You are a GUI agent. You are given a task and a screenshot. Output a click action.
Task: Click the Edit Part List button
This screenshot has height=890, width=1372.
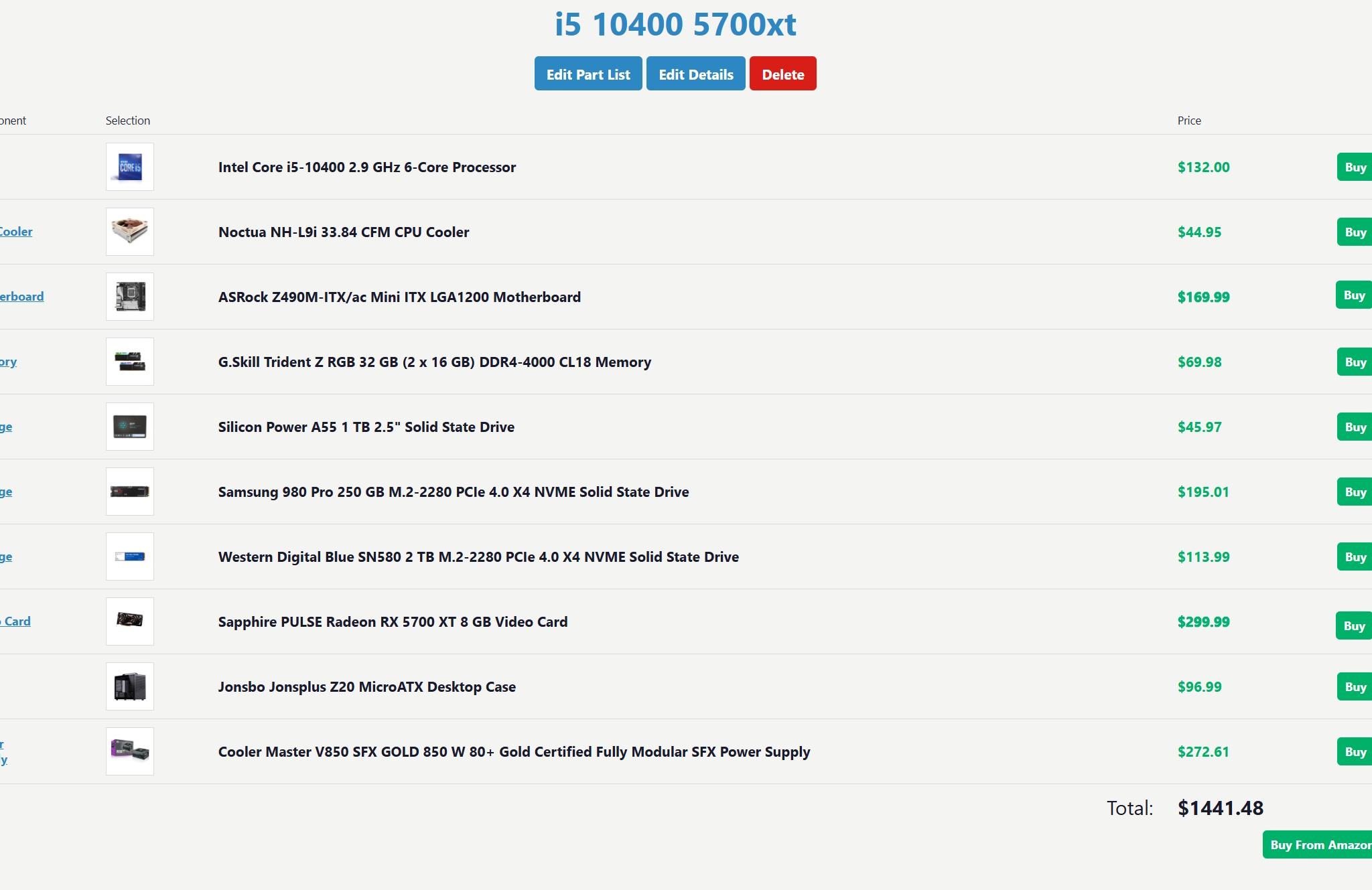[x=588, y=74]
